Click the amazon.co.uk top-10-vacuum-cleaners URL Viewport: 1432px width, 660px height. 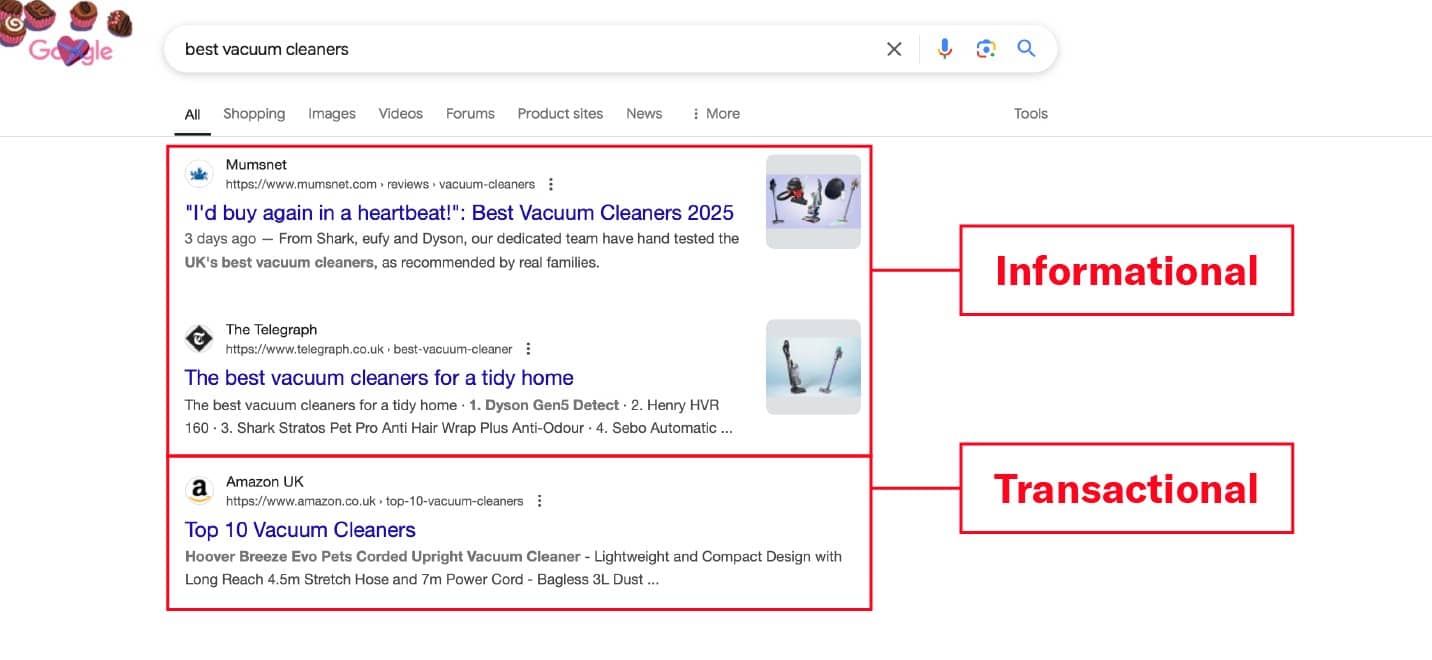click(374, 501)
